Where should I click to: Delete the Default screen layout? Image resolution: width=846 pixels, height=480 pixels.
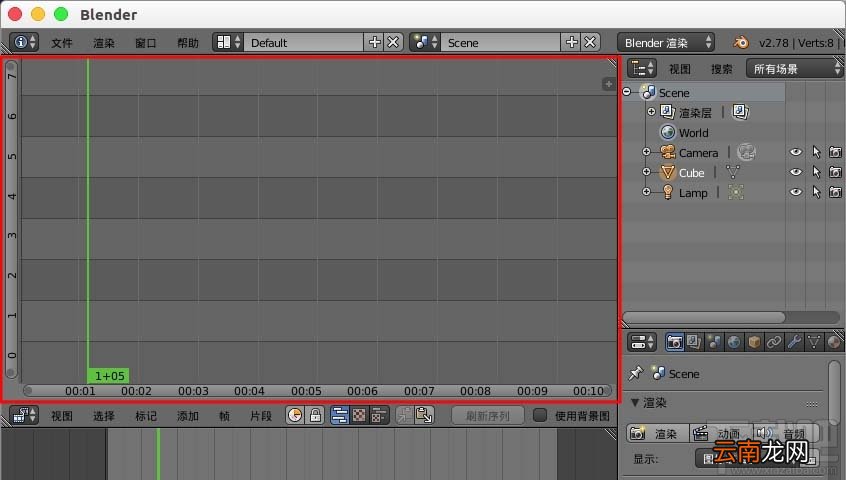[x=393, y=42]
